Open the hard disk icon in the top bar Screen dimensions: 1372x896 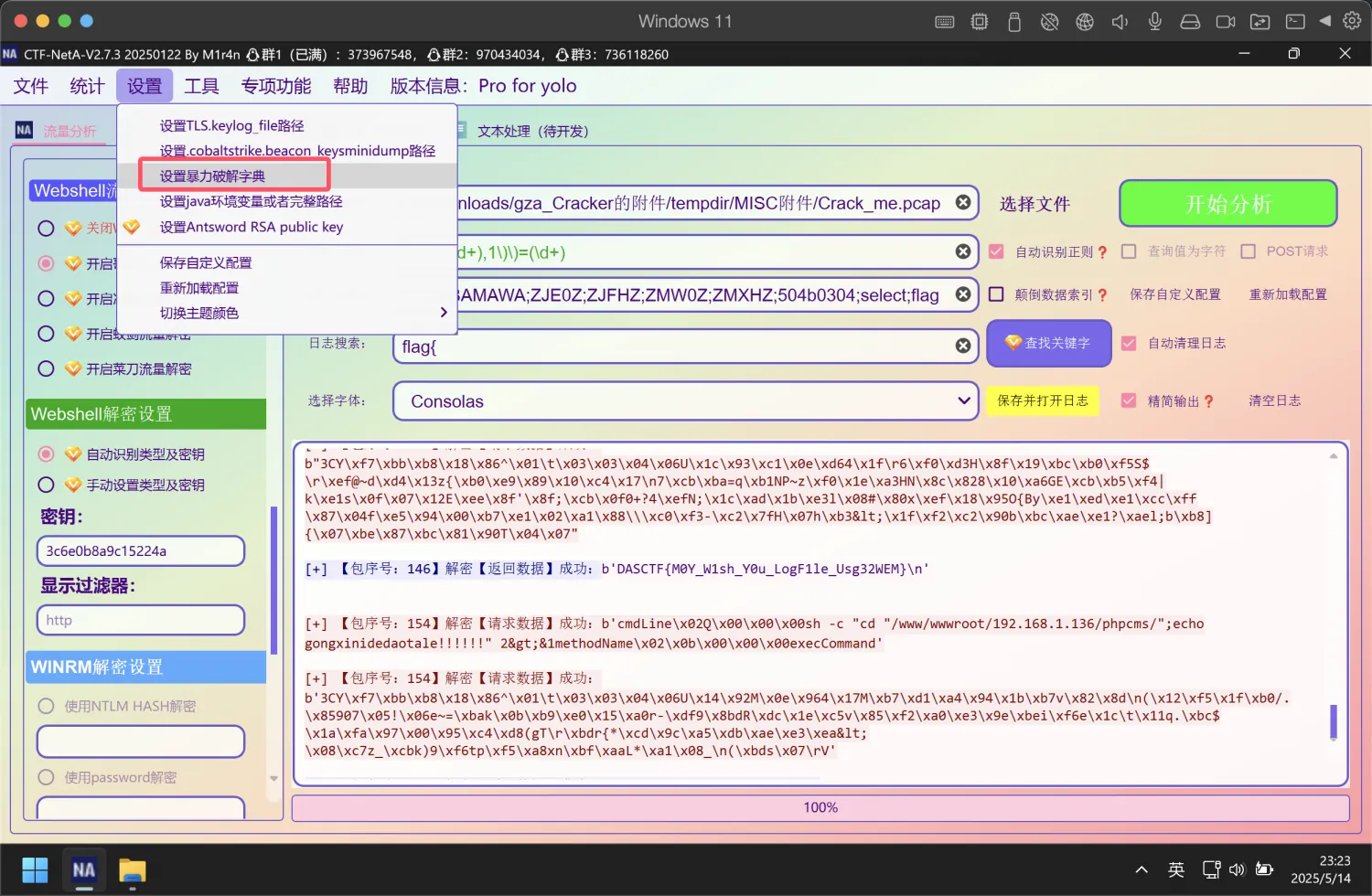coord(1190,21)
